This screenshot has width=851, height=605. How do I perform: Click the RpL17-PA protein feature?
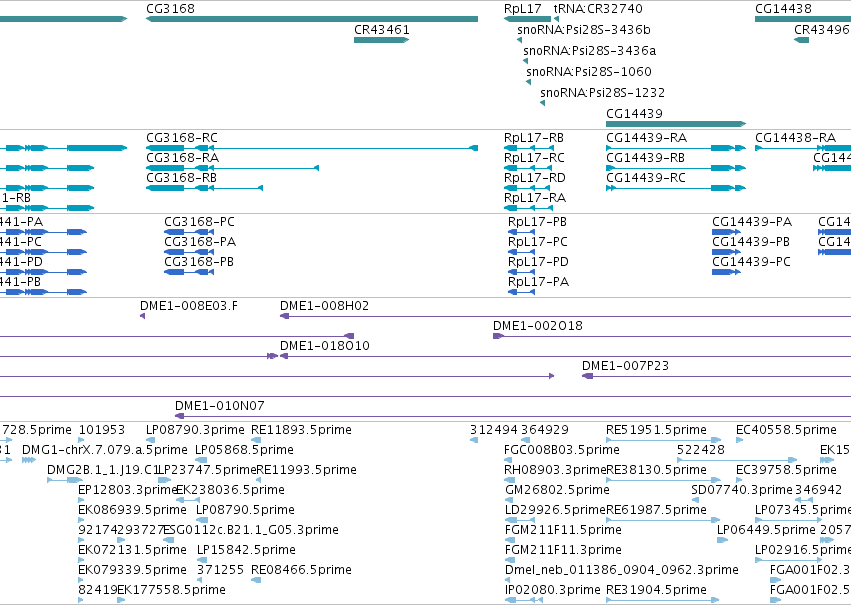522,292
